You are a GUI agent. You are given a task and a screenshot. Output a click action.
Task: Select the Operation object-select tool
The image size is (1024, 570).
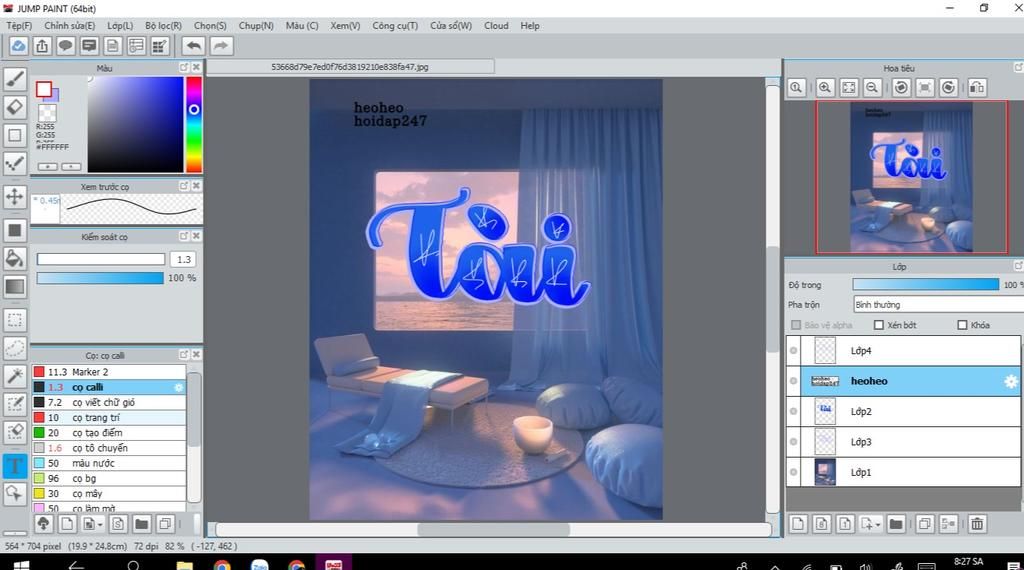(15, 493)
